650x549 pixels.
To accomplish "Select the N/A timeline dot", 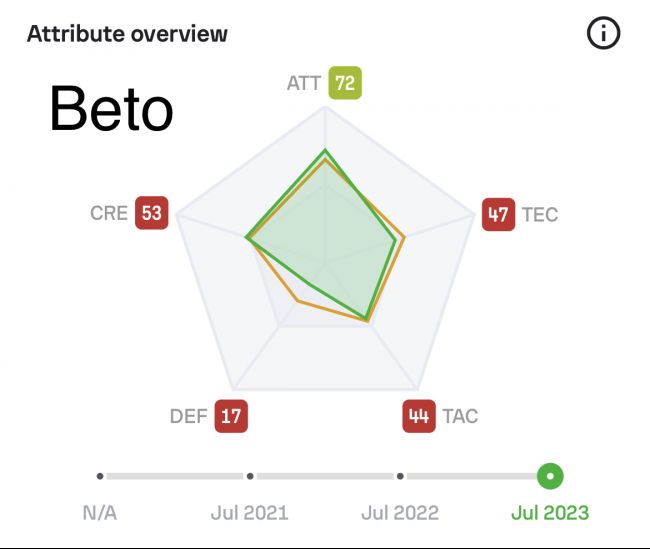I will pyautogui.click(x=100, y=476).
